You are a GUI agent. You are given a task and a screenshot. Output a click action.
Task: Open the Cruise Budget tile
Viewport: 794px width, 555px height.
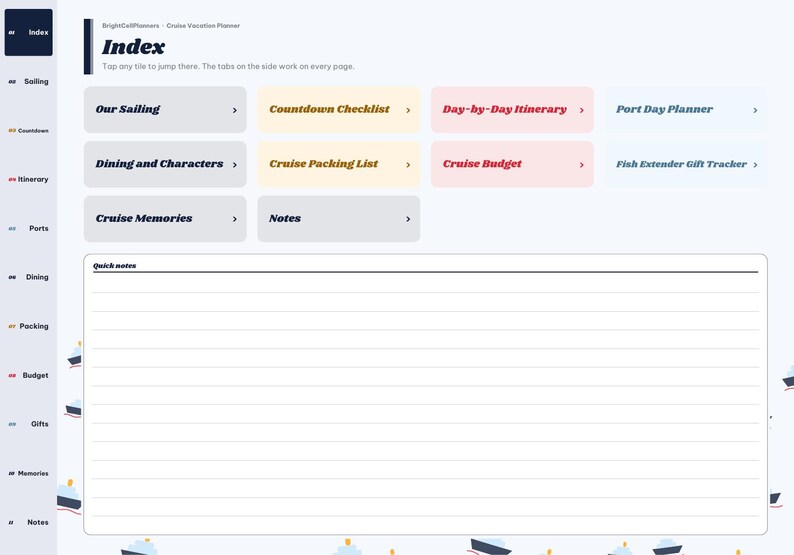pyautogui.click(x=512, y=164)
